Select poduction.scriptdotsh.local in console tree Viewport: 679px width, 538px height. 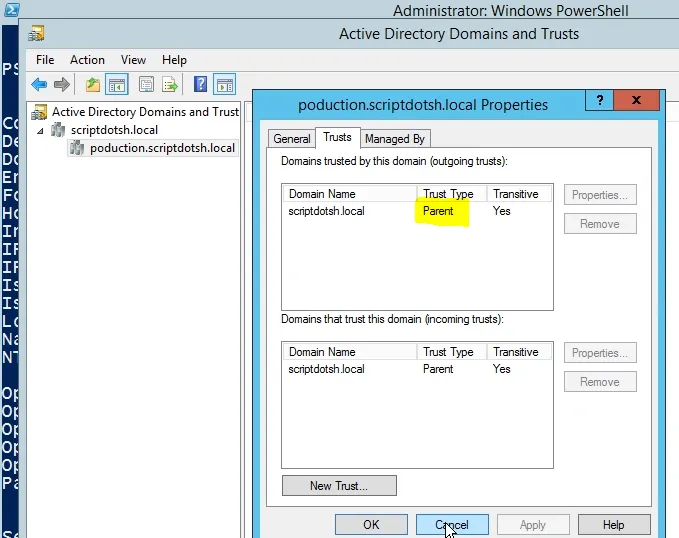click(162, 148)
